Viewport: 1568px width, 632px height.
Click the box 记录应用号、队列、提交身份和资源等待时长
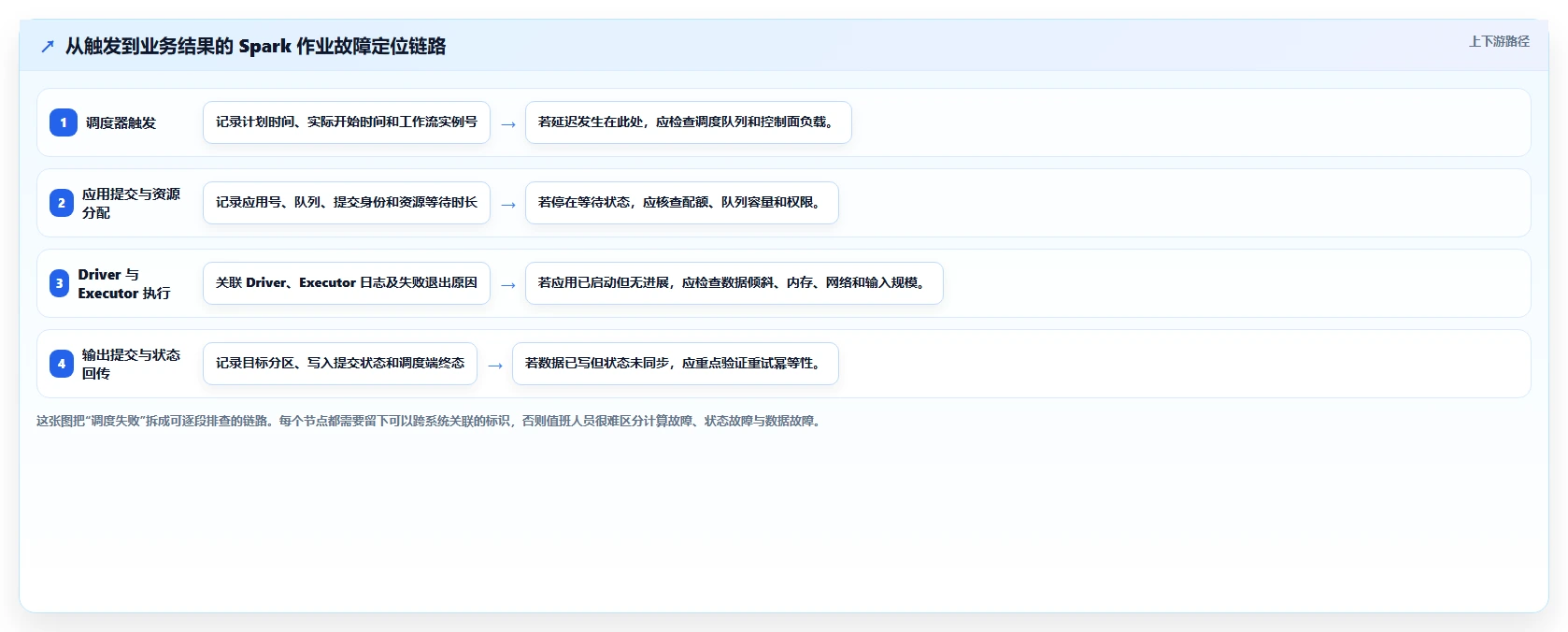click(347, 203)
